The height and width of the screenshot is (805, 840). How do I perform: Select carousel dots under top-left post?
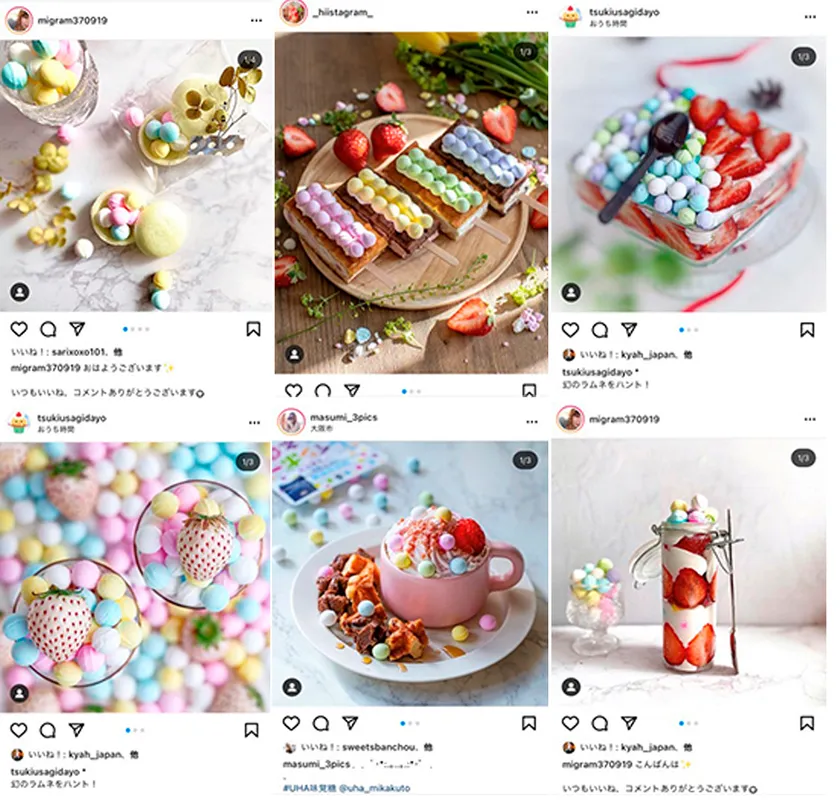click(136, 329)
